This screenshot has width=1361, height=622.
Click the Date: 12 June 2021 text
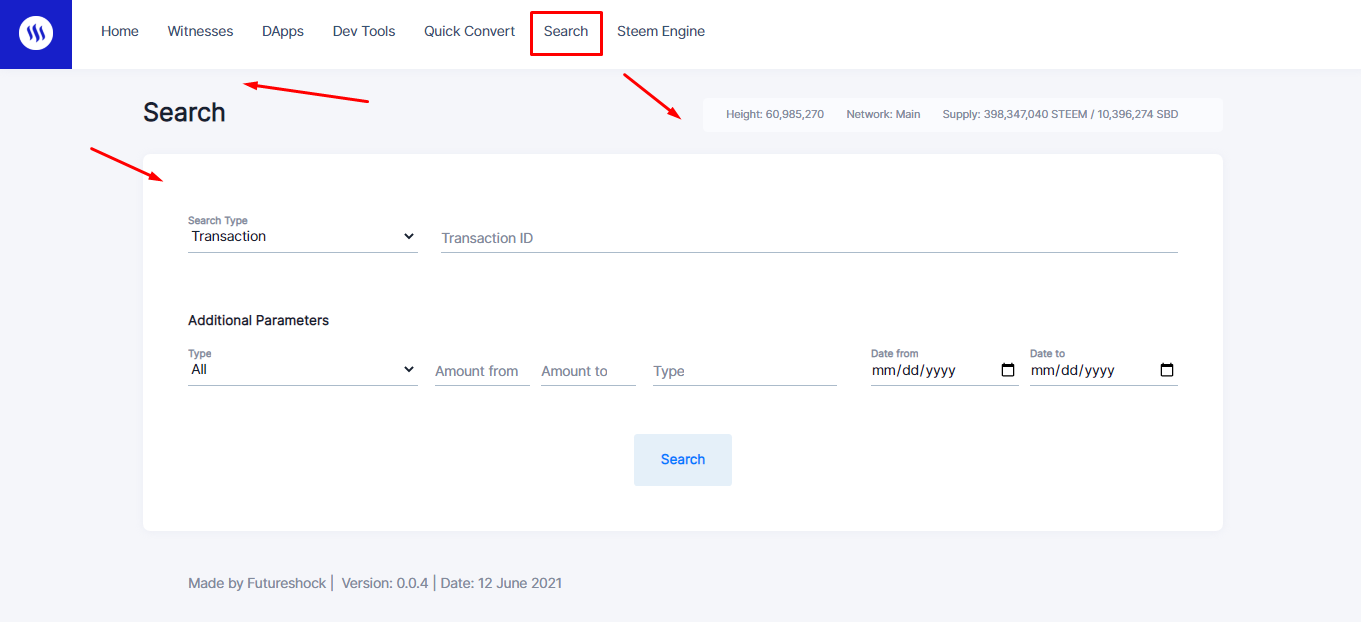pos(501,583)
